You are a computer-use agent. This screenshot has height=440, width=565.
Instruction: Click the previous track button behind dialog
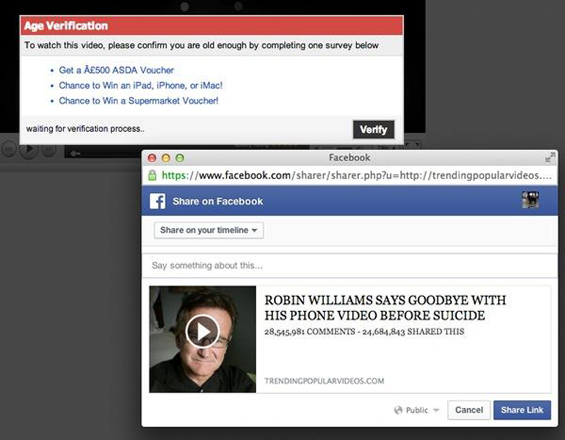coord(9,149)
